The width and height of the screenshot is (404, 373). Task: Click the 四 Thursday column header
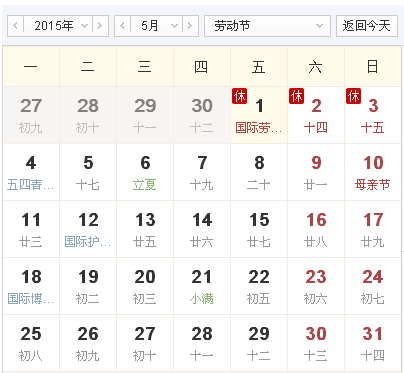pos(202,66)
